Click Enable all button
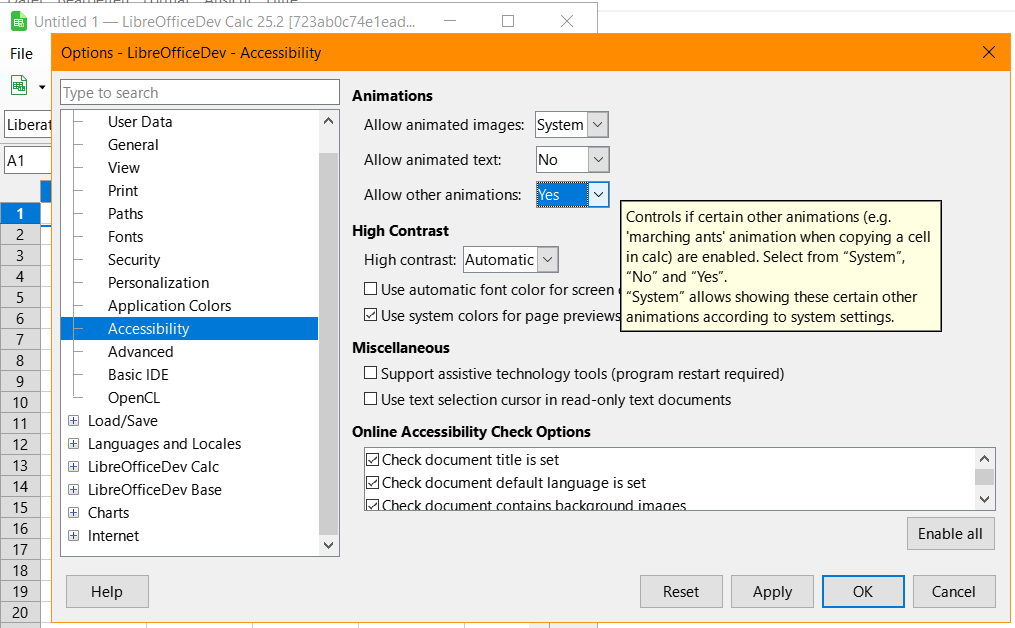Screen dimensions: 1015x628 [x=950, y=533]
